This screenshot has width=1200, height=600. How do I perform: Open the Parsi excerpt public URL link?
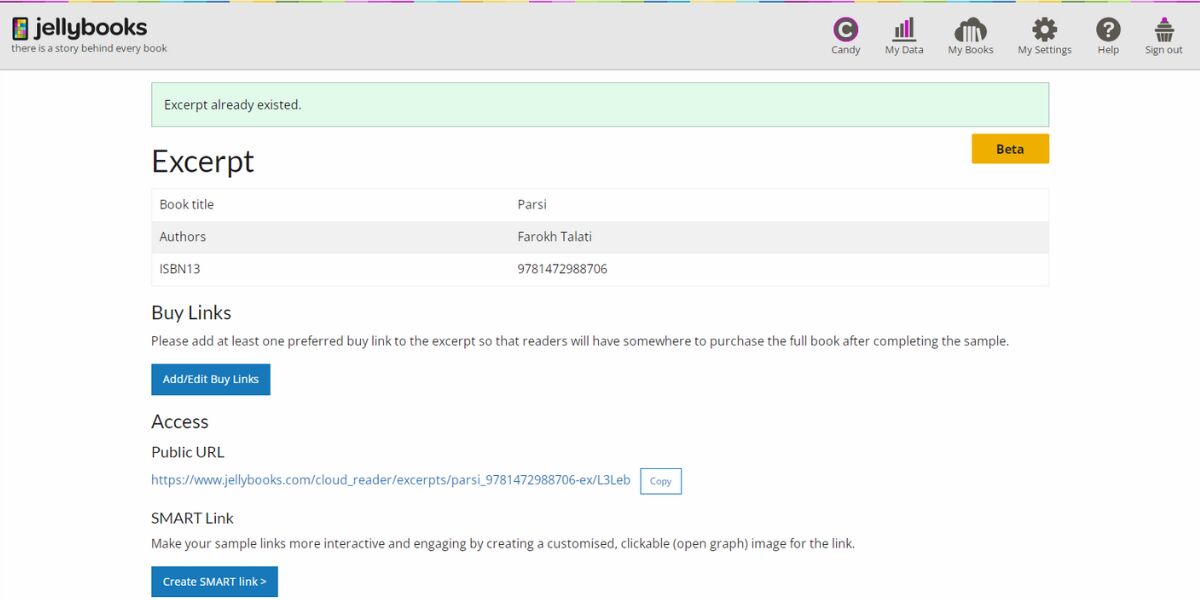pos(391,480)
